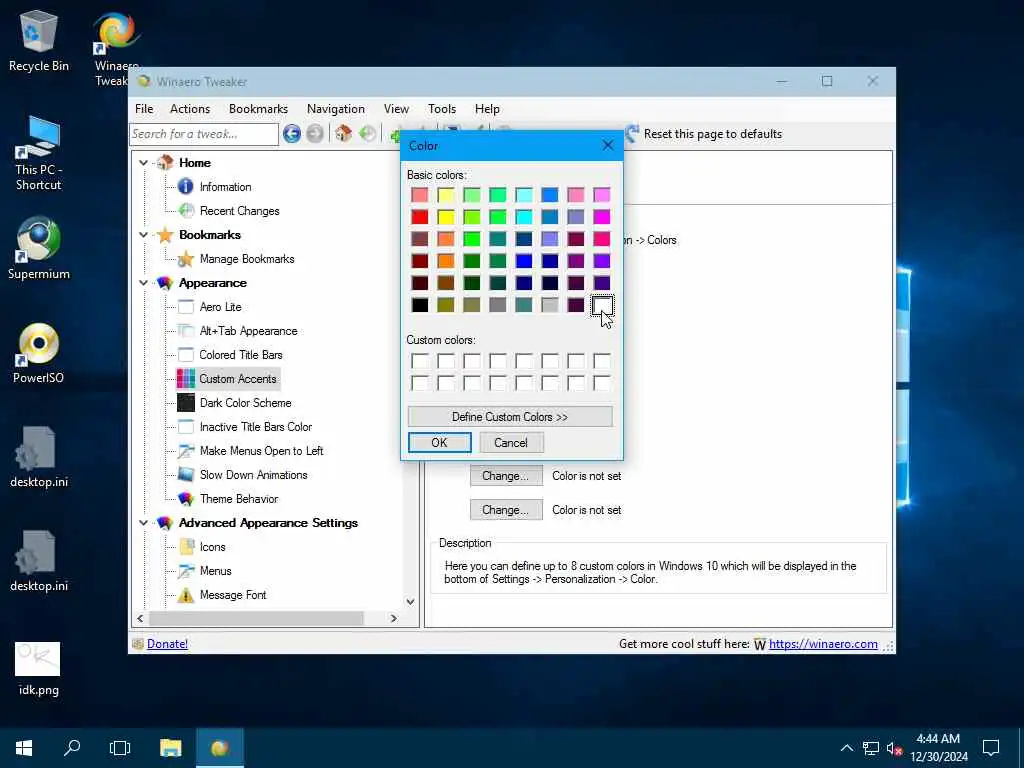Click the Forward navigation arrow icon

[315, 134]
